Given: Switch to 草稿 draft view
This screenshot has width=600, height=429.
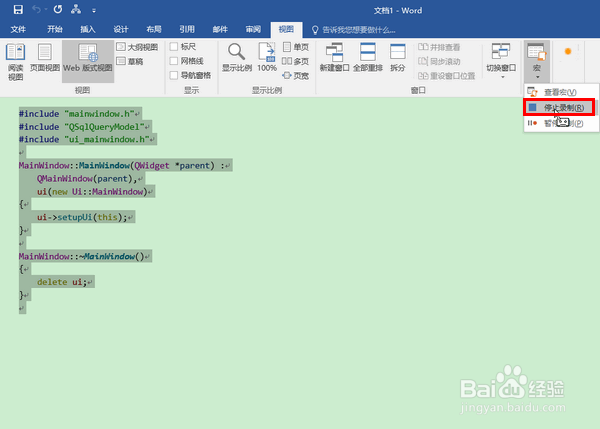Looking at the screenshot, I should (x=130, y=61).
